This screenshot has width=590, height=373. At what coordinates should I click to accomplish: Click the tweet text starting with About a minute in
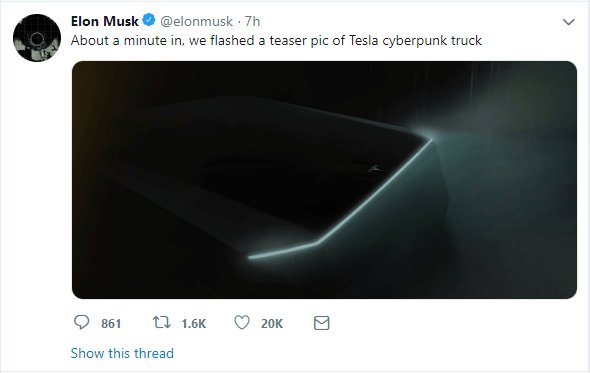[276, 40]
